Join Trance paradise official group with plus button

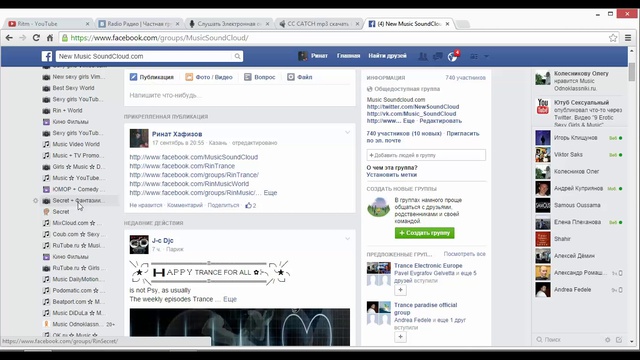pos(400,337)
